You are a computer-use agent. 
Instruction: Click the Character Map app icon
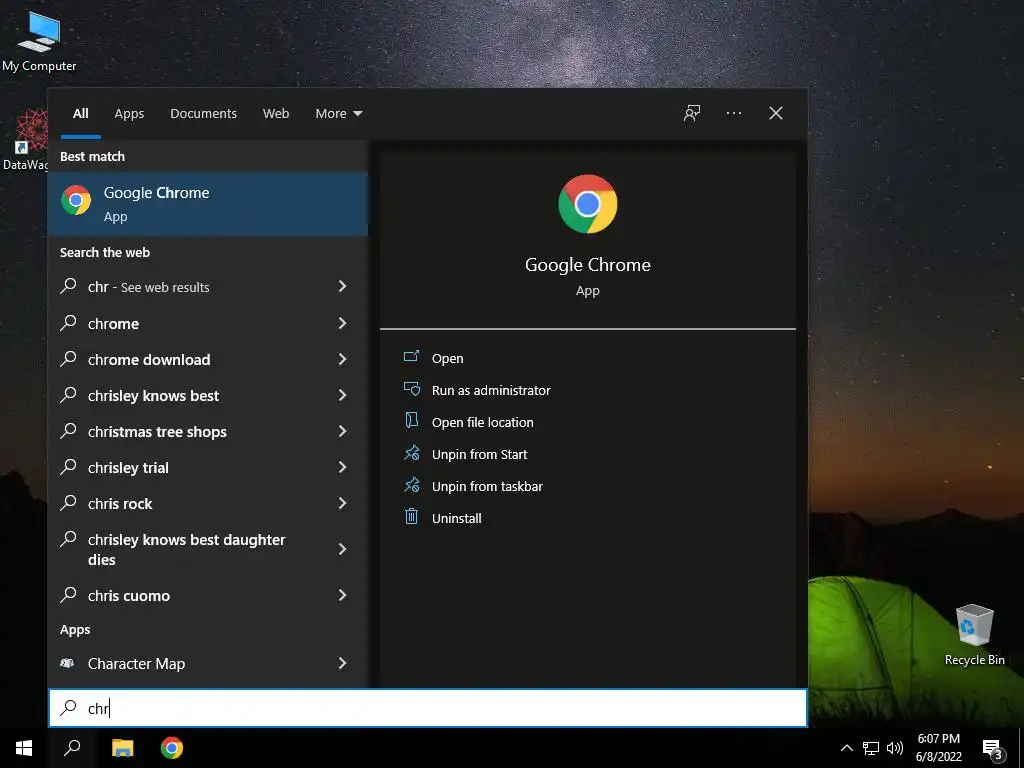coord(67,664)
